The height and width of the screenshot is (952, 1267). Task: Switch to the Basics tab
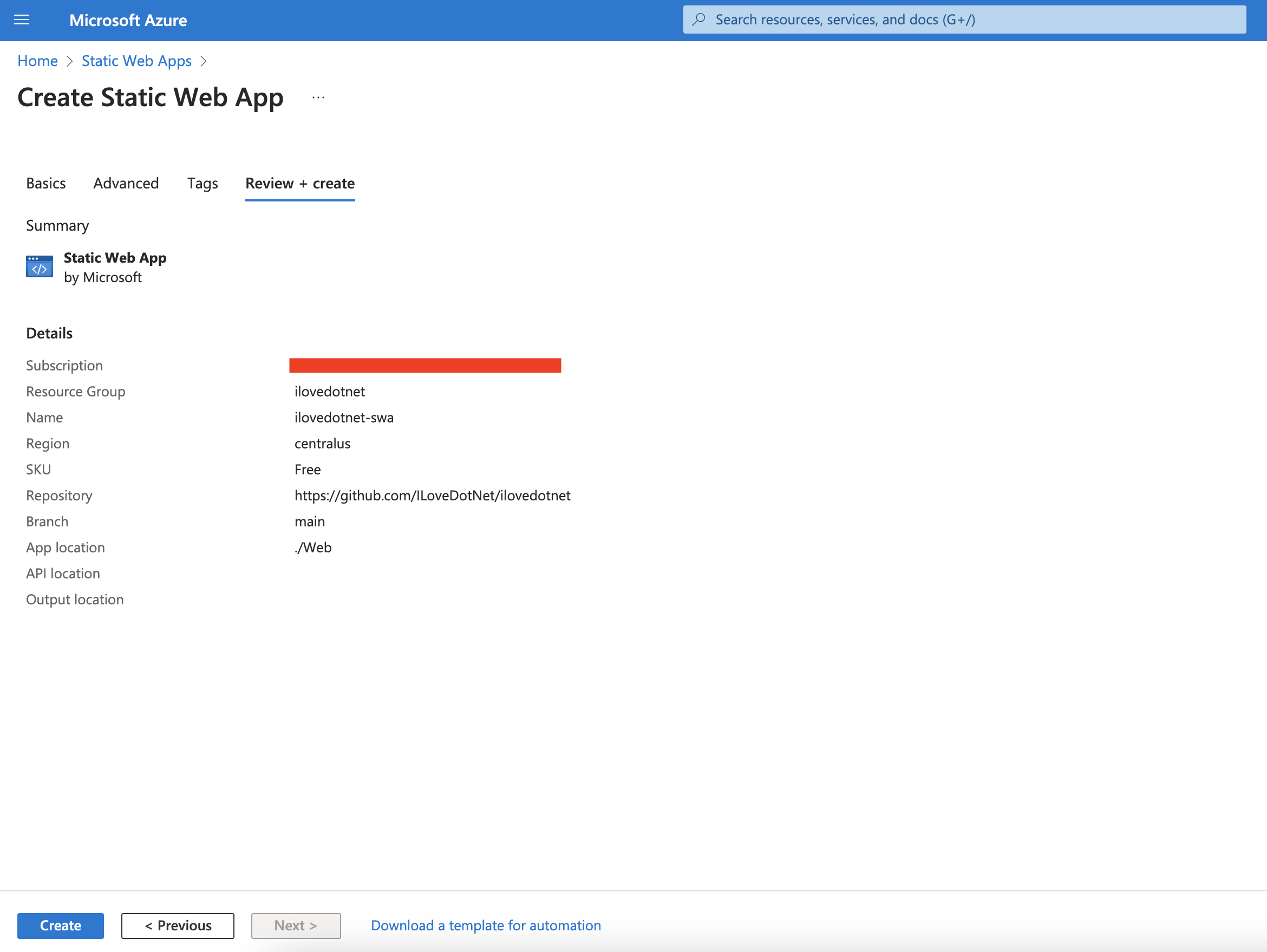[46, 183]
